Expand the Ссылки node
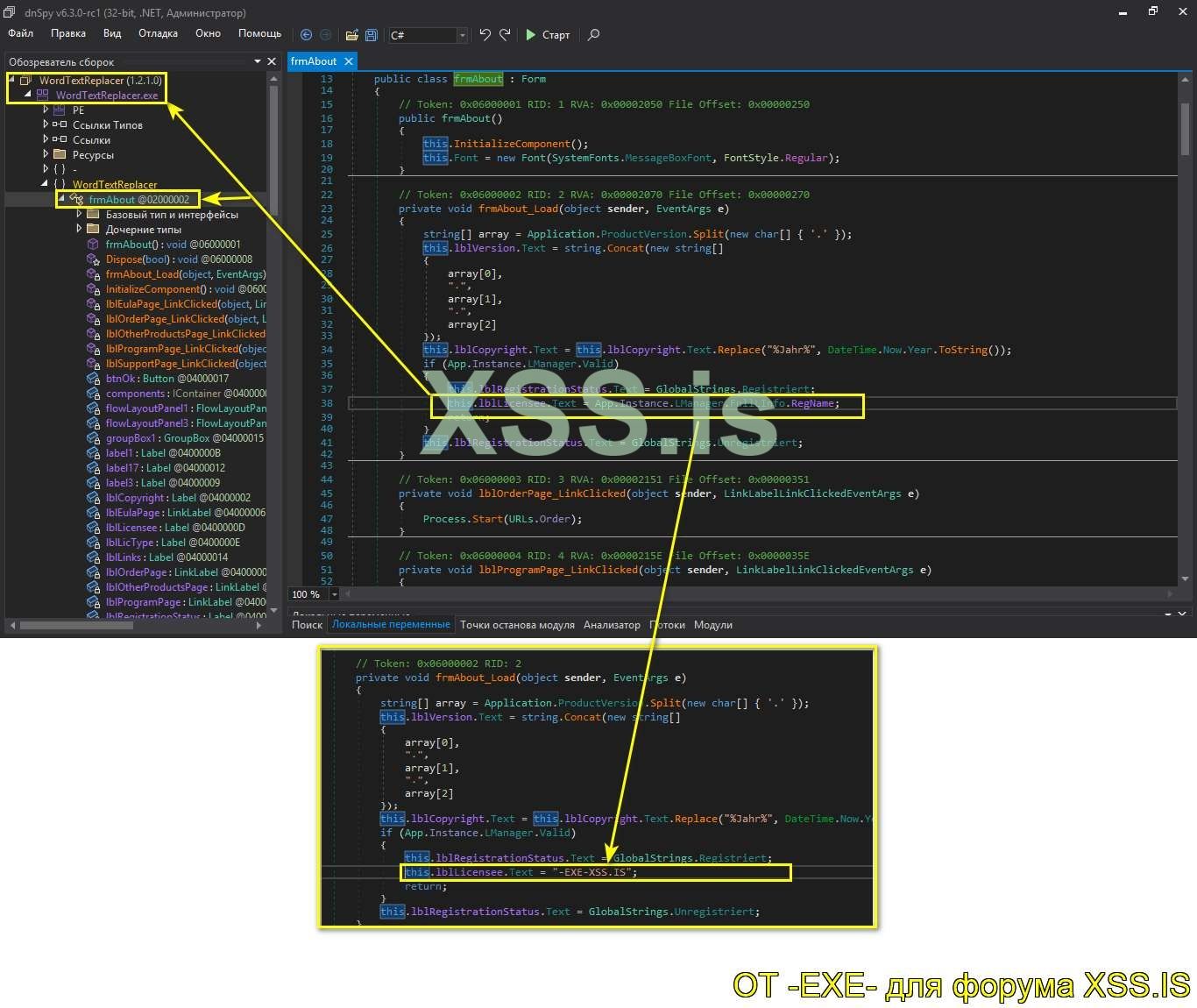 (46, 139)
